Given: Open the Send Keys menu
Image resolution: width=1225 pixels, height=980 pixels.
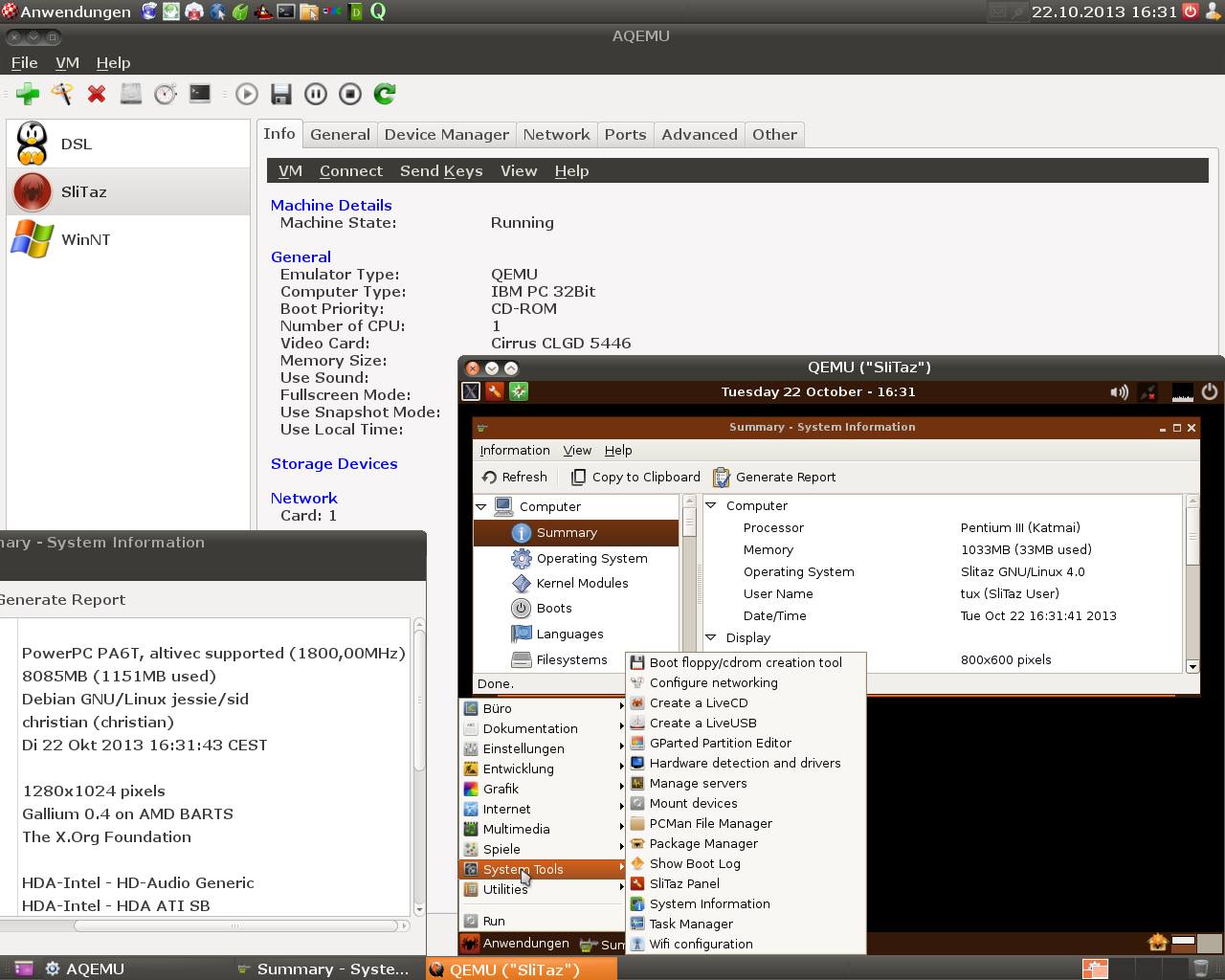Looking at the screenshot, I should click(440, 171).
